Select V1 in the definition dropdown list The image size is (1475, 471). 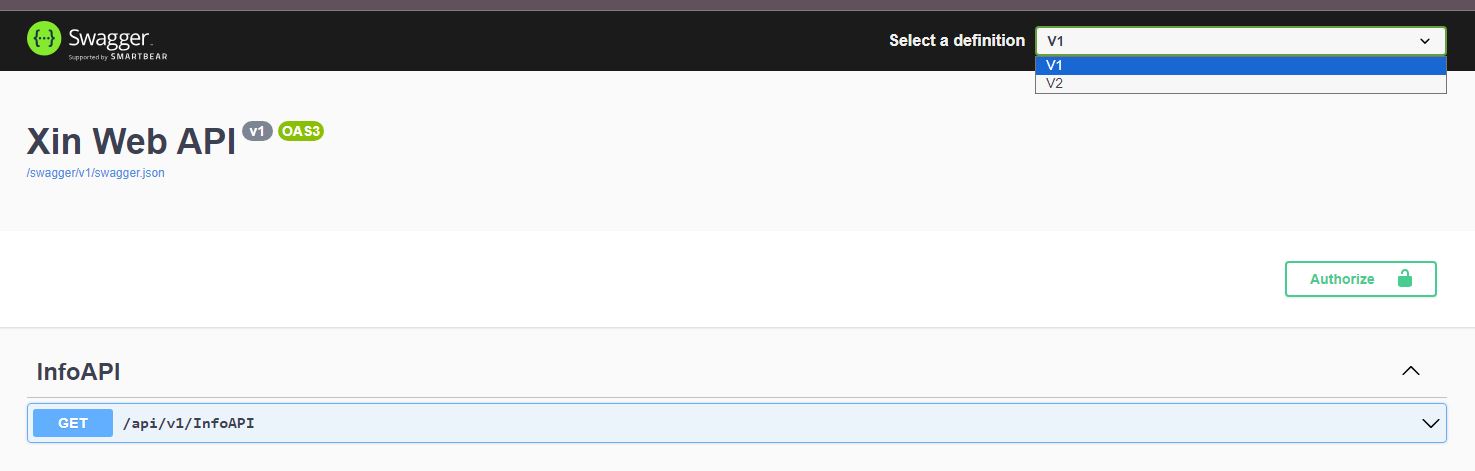[1241, 66]
